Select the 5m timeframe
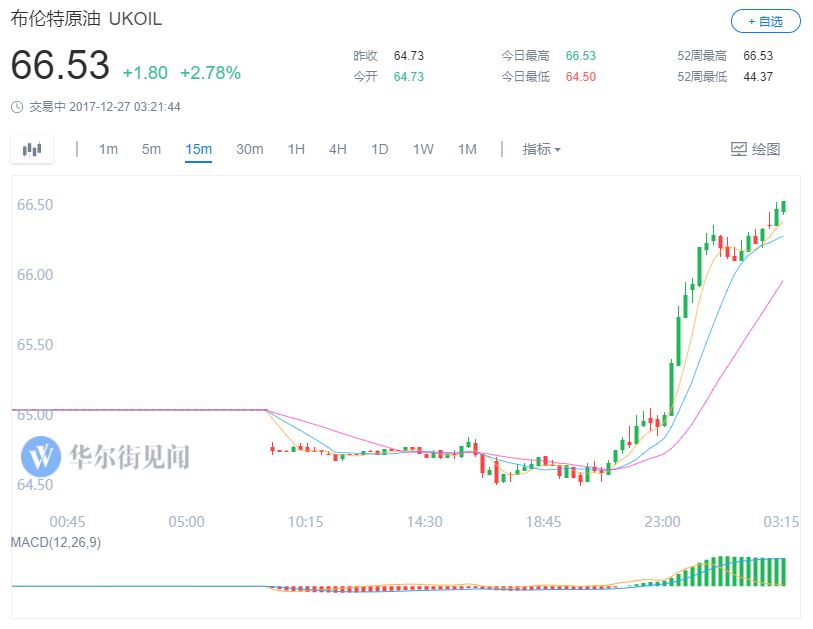The height and width of the screenshot is (629, 813). [151, 149]
